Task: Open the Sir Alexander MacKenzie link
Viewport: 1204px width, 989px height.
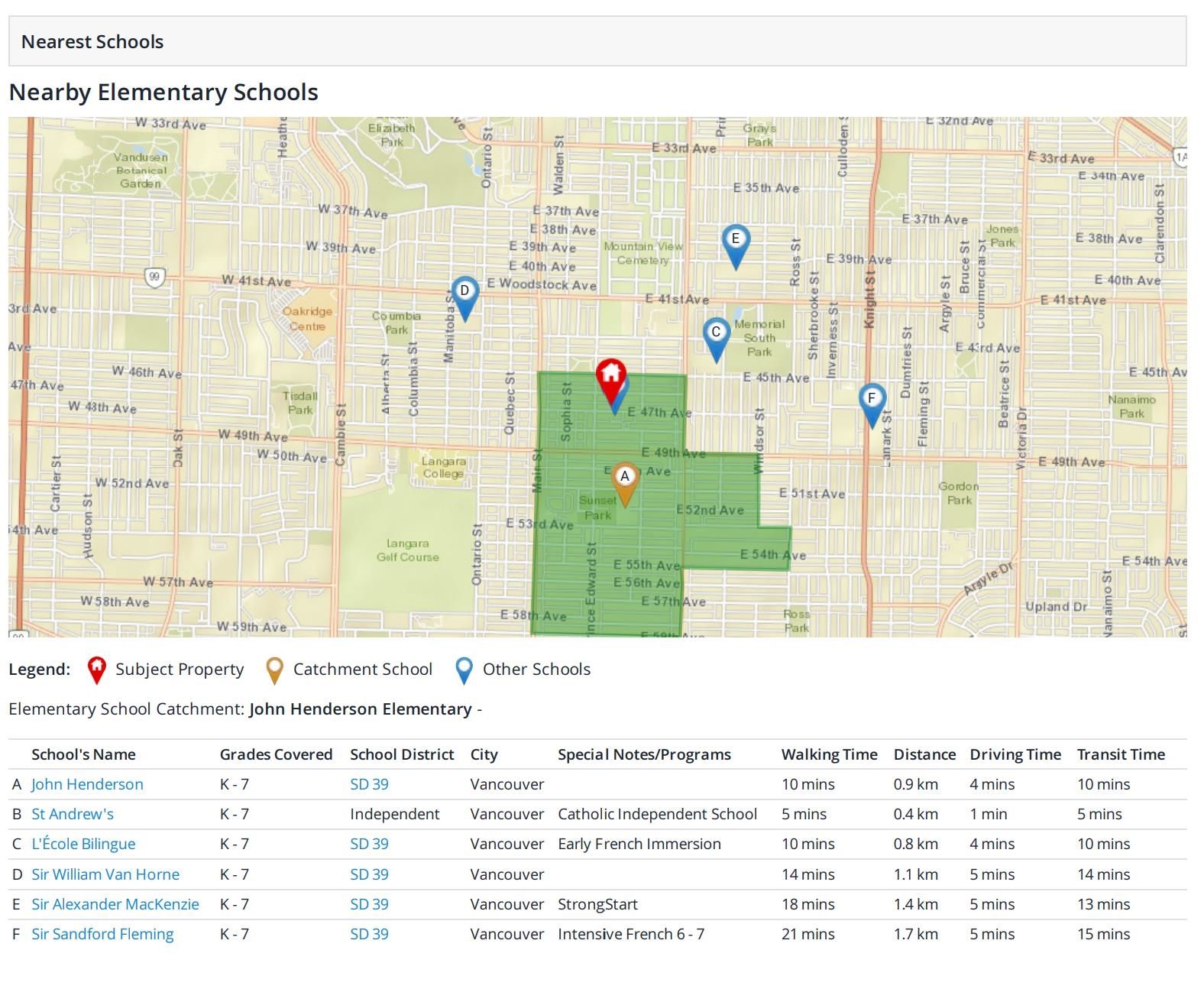Action: click(x=115, y=904)
